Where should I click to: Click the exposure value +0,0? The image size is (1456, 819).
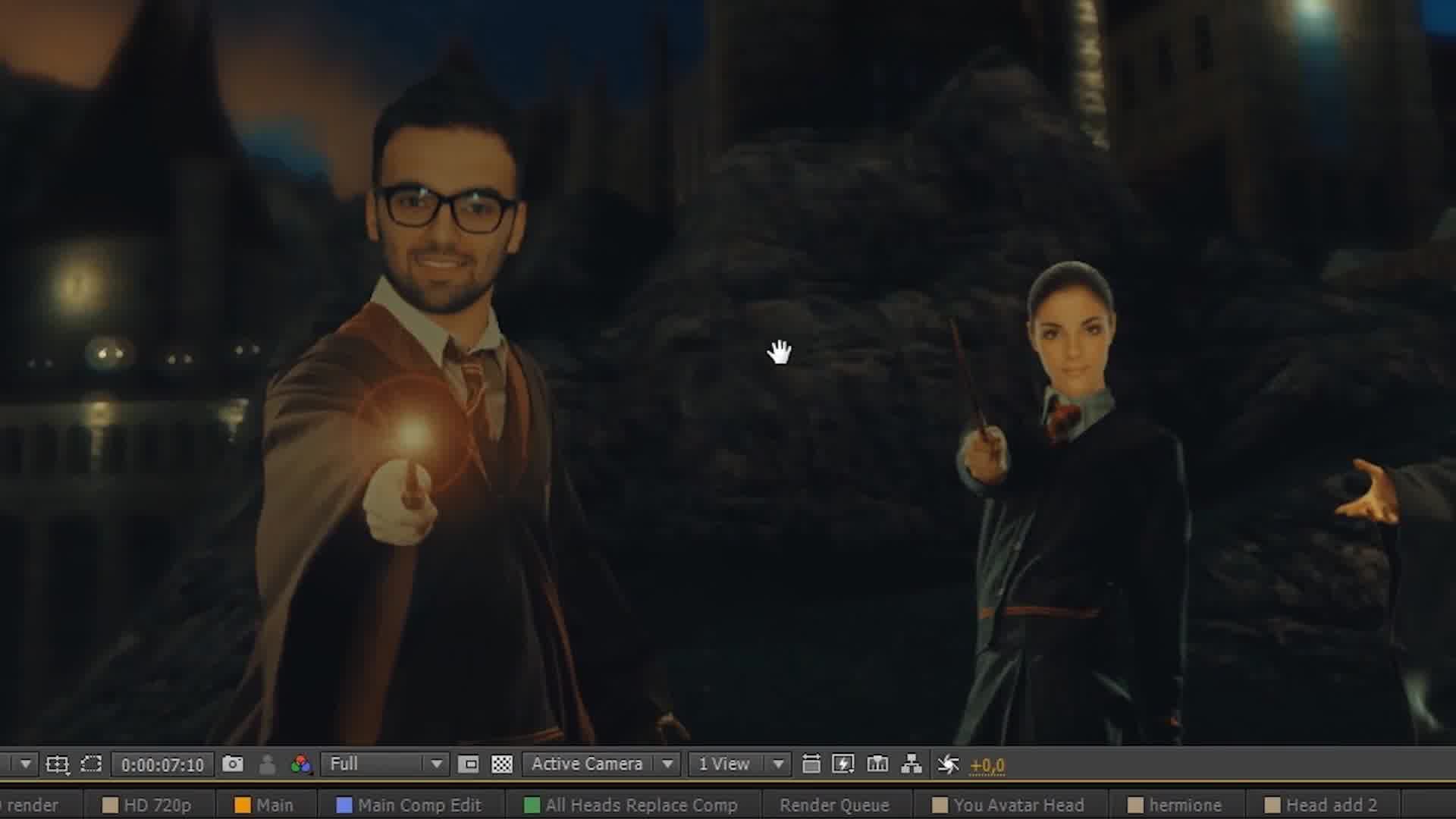987,766
